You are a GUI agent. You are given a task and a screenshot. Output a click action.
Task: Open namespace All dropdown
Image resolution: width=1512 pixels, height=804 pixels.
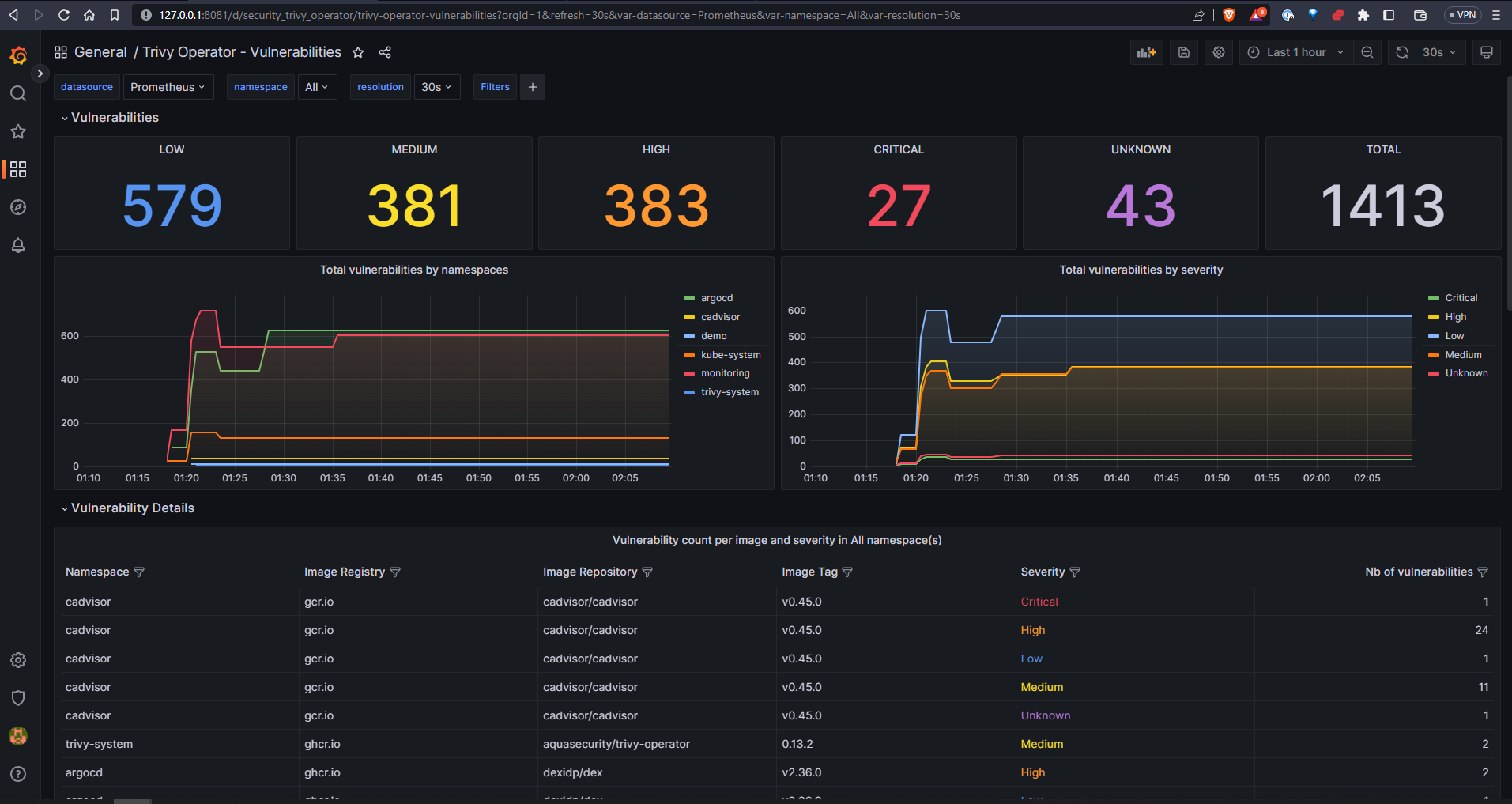click(x=317, y=87)
